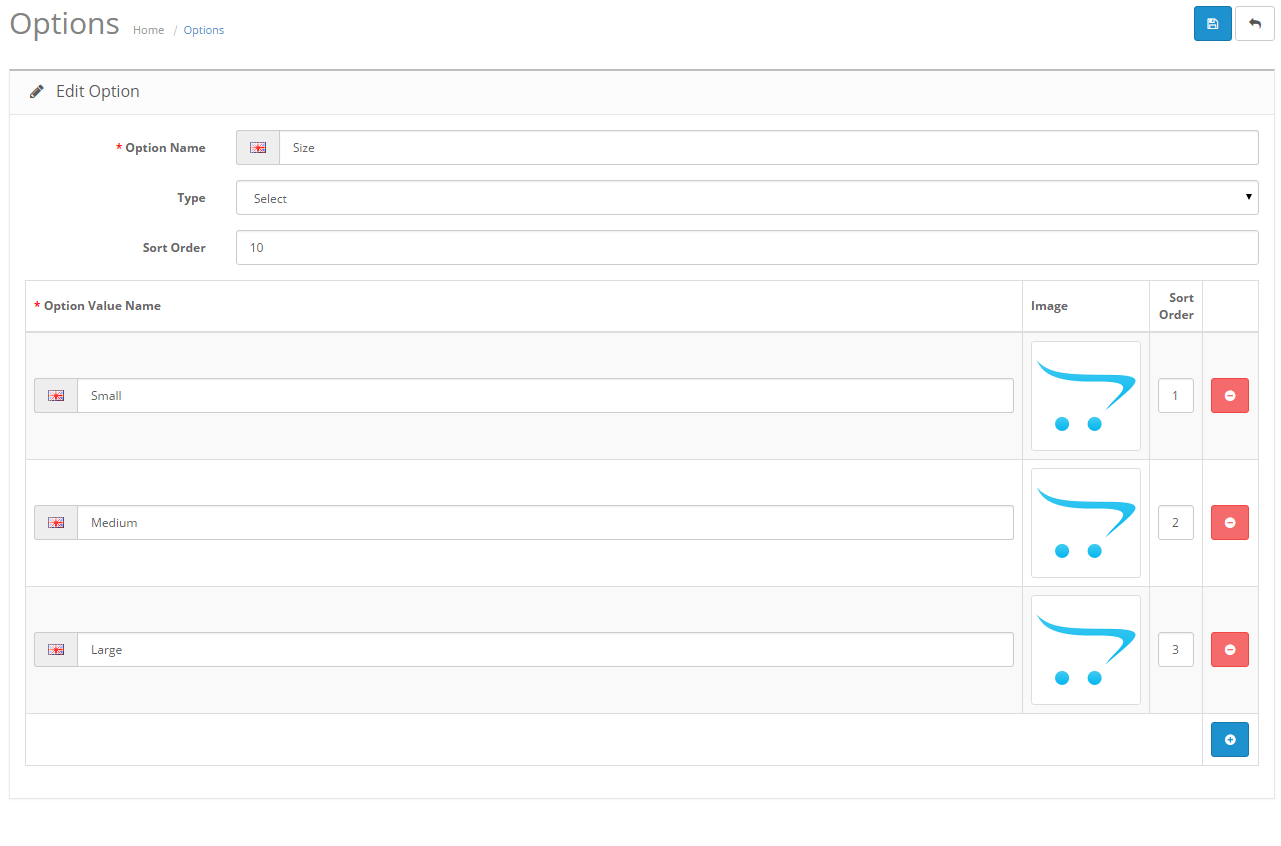Click the Small value image thumbnail
The height and width of the screenshot is (846, 1281).
click(x=1085, y=395)
